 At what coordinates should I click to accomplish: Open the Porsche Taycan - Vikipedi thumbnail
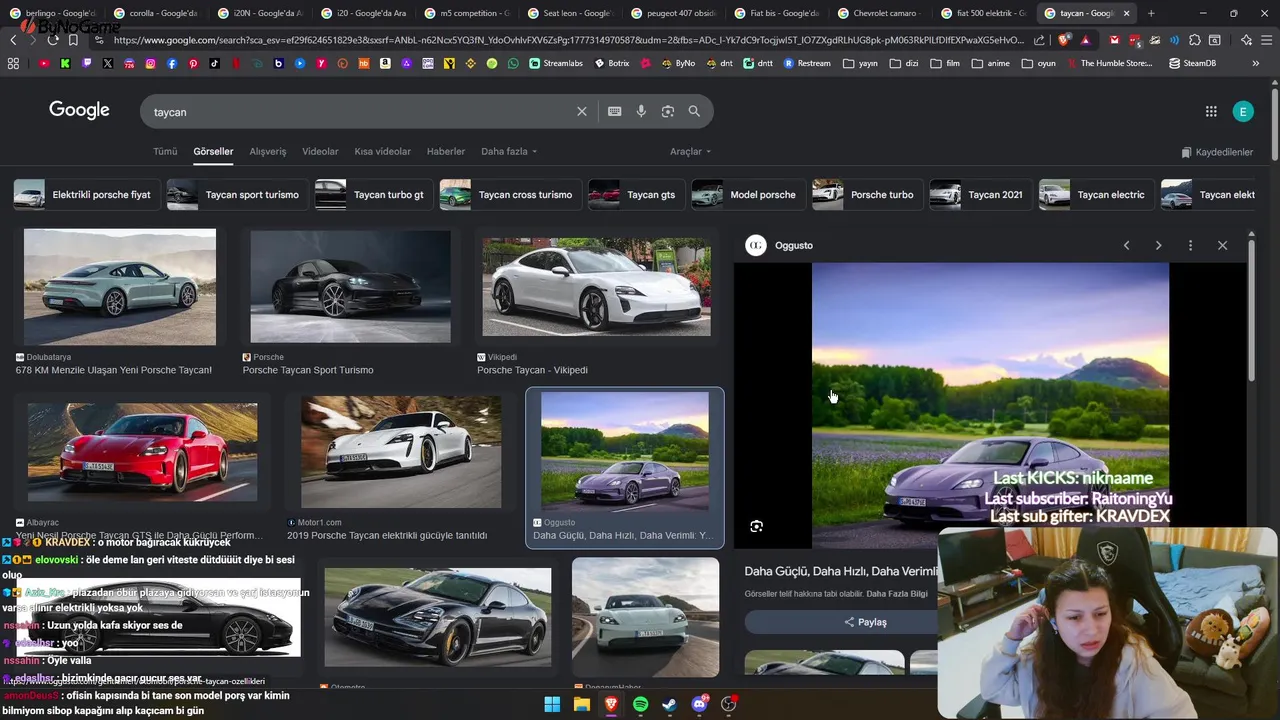pos(597,287)
